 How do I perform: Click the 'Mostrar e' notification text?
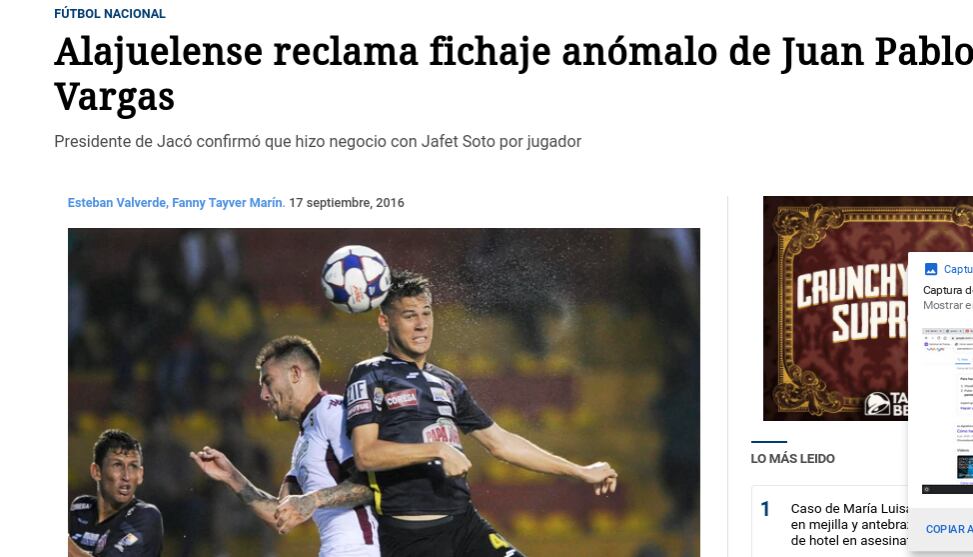click(948, 305)
